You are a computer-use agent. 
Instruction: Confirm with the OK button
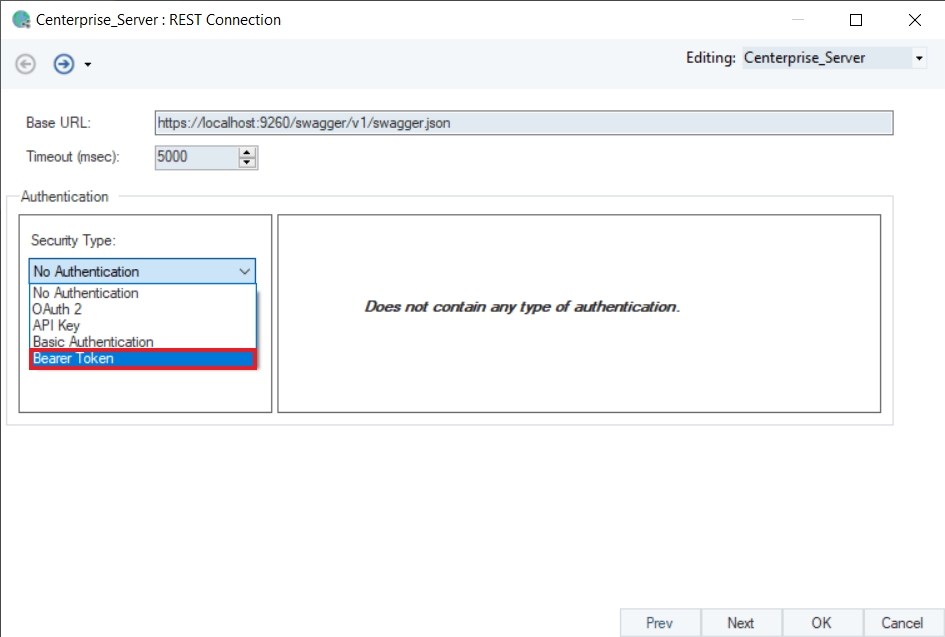(822, 623)
